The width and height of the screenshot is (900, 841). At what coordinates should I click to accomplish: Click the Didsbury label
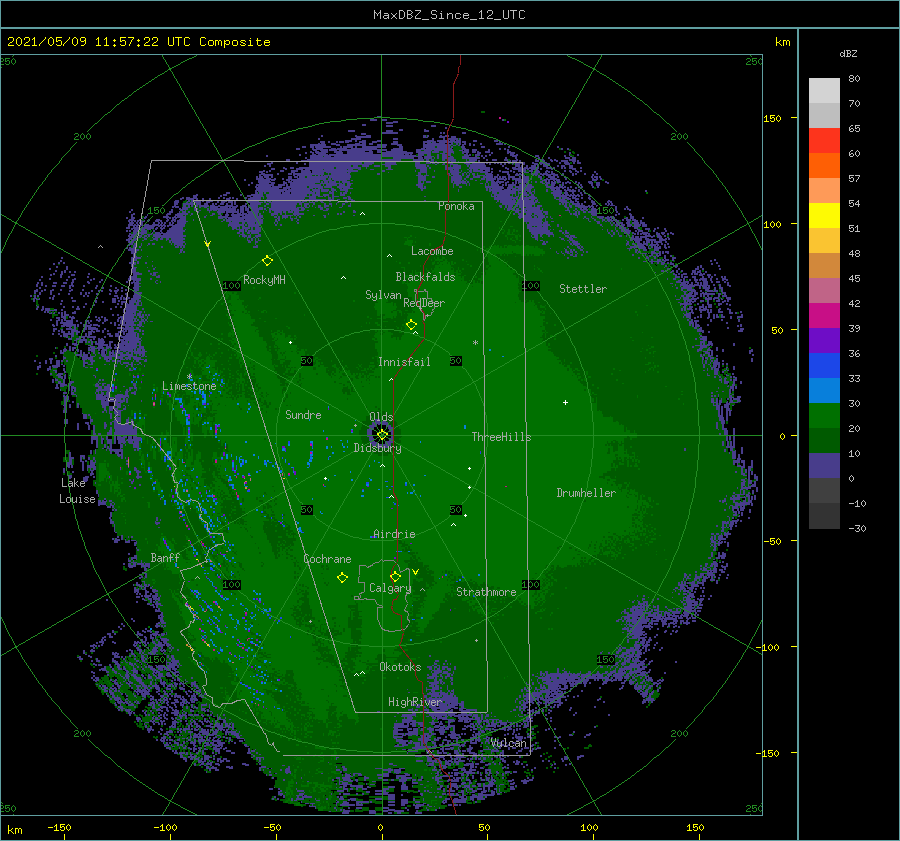[377, 448]
